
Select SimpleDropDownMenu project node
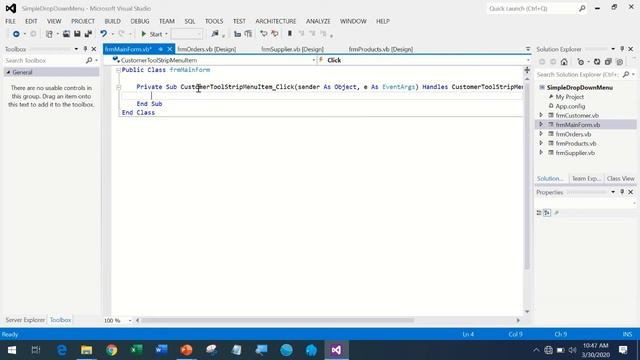[580, 87]
